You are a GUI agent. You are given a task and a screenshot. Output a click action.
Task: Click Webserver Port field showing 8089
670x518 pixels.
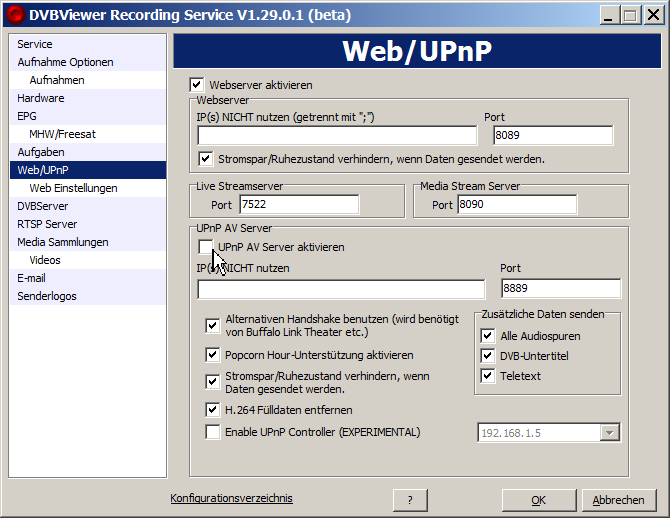(x=553, y=135)
